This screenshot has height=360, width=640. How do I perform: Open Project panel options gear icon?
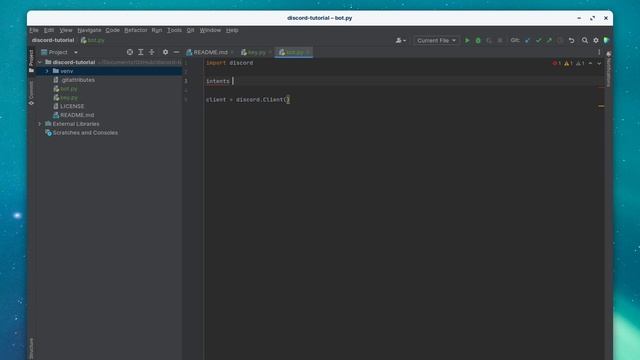pos(165,52)
